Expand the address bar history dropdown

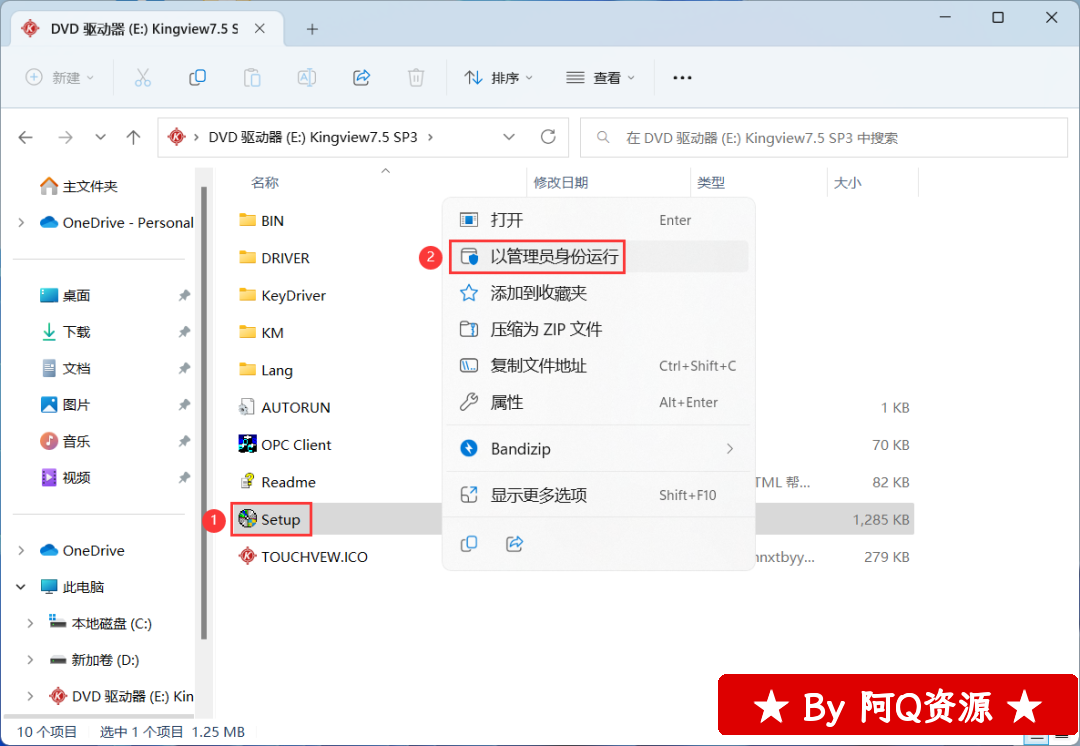tap(509, 137)
